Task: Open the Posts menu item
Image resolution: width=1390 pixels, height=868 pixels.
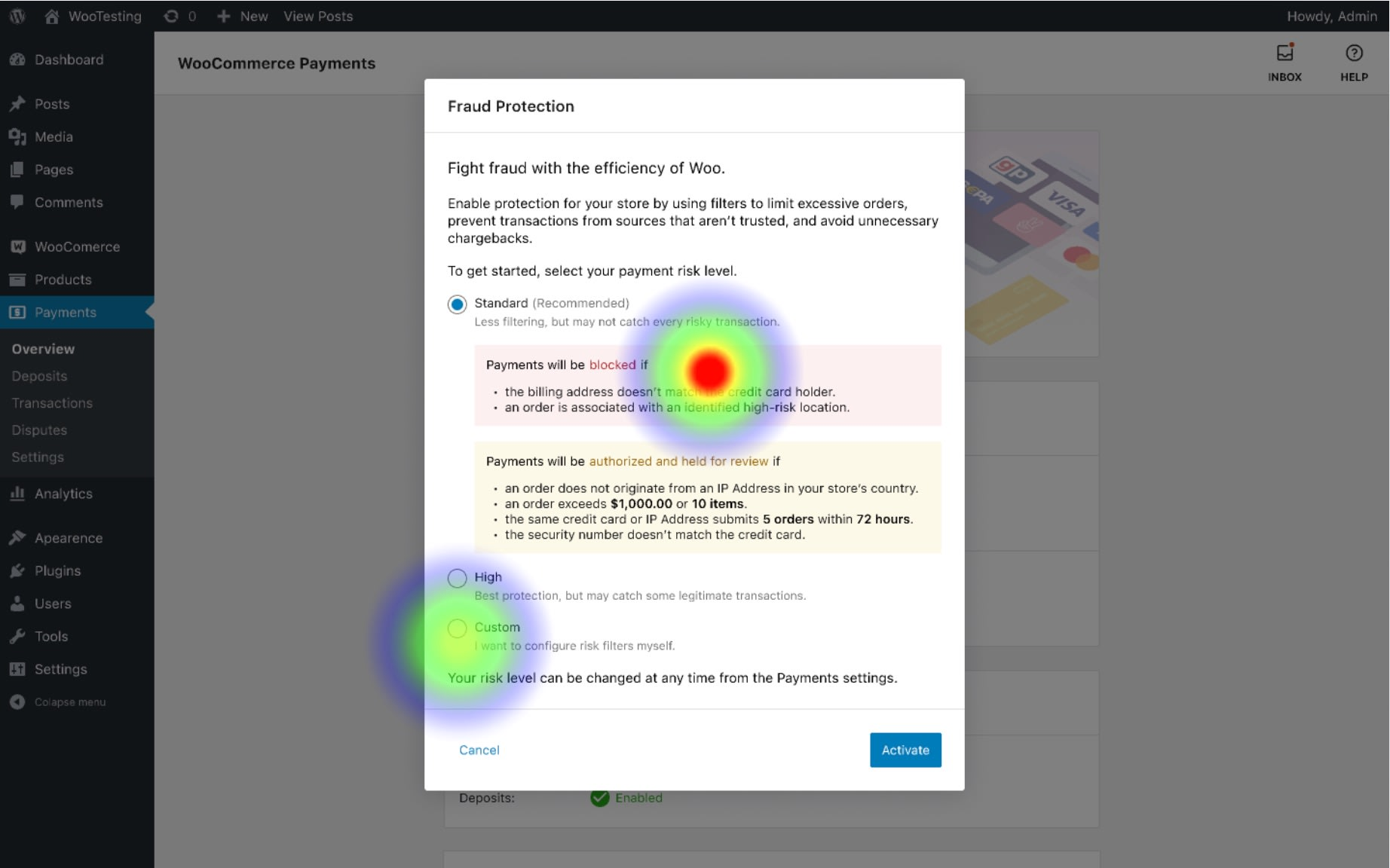Action: pyautogui.click(x=77, y=104)
